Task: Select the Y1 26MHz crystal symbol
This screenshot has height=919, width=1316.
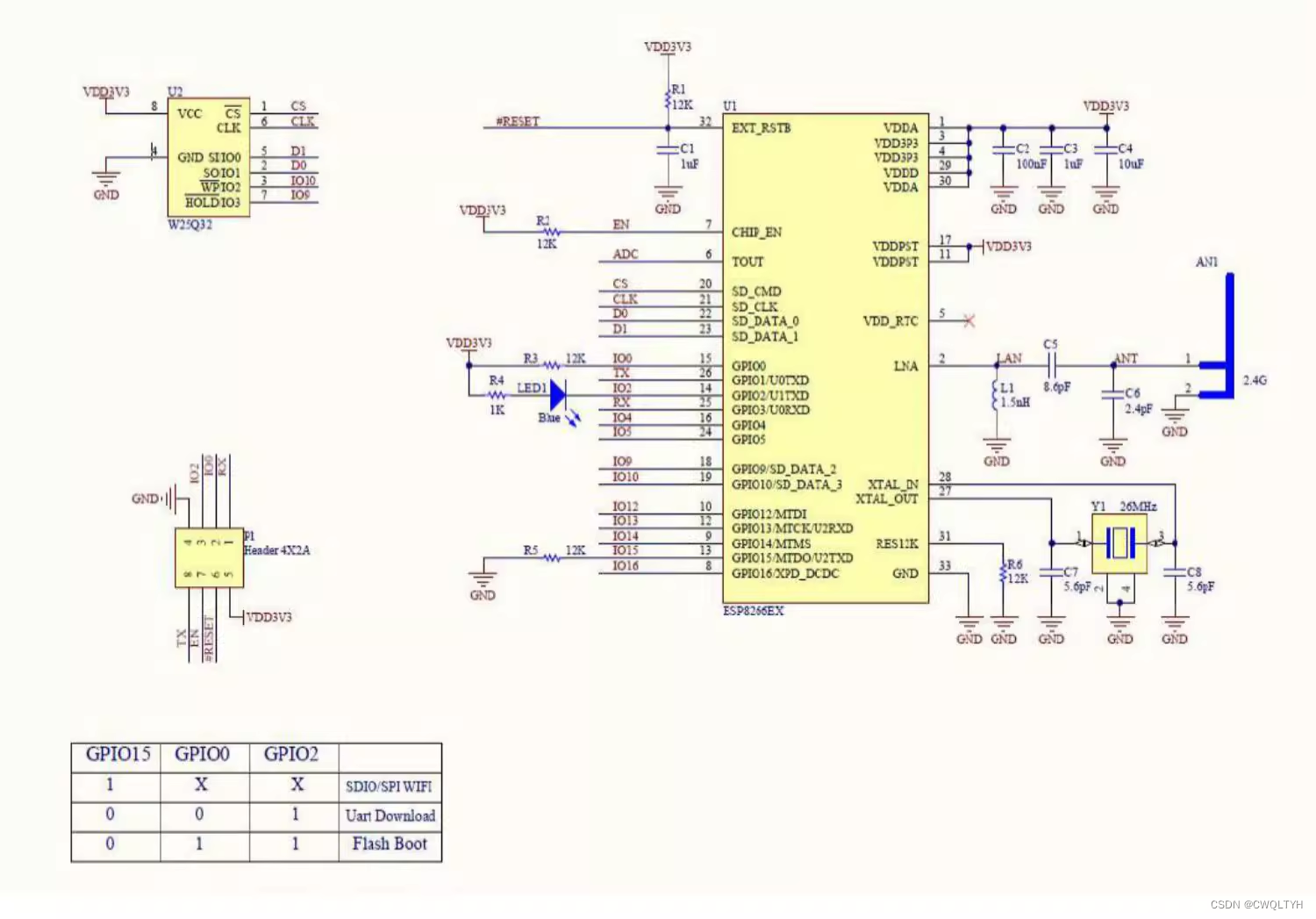Action: [x=1120, y=543]
